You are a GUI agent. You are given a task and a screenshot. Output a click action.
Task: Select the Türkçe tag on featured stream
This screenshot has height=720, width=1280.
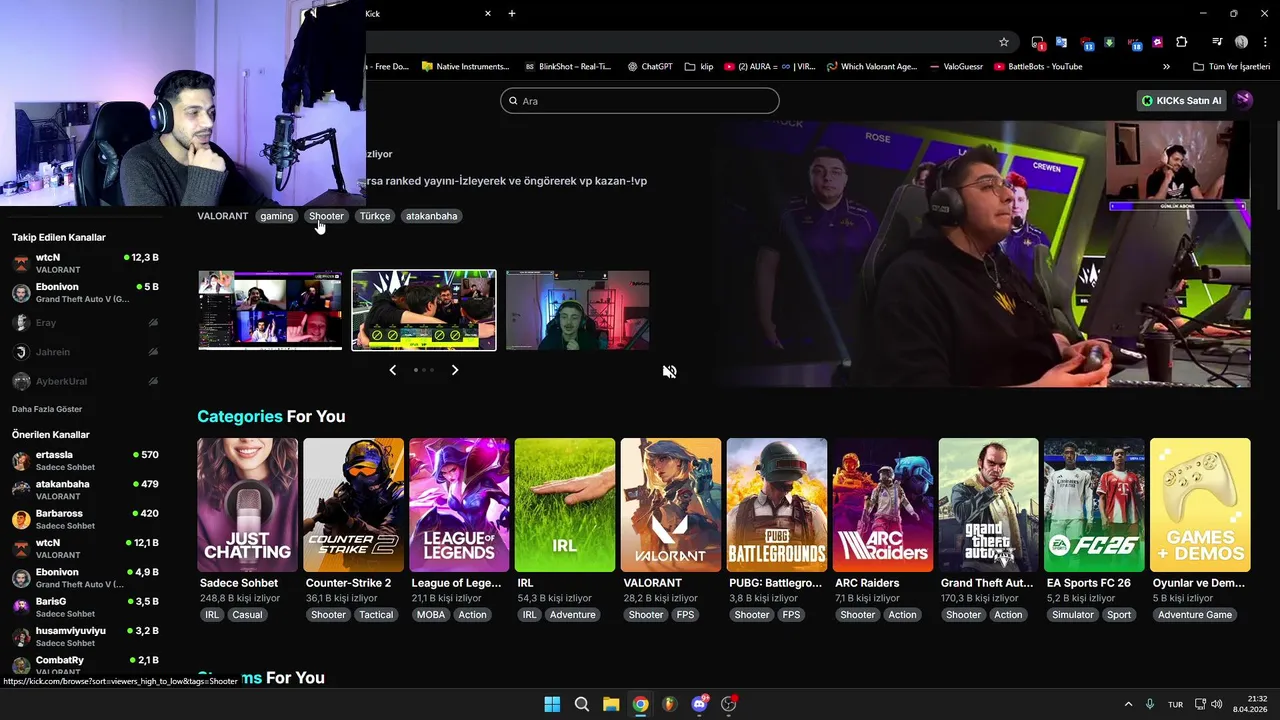pos(375,216)
